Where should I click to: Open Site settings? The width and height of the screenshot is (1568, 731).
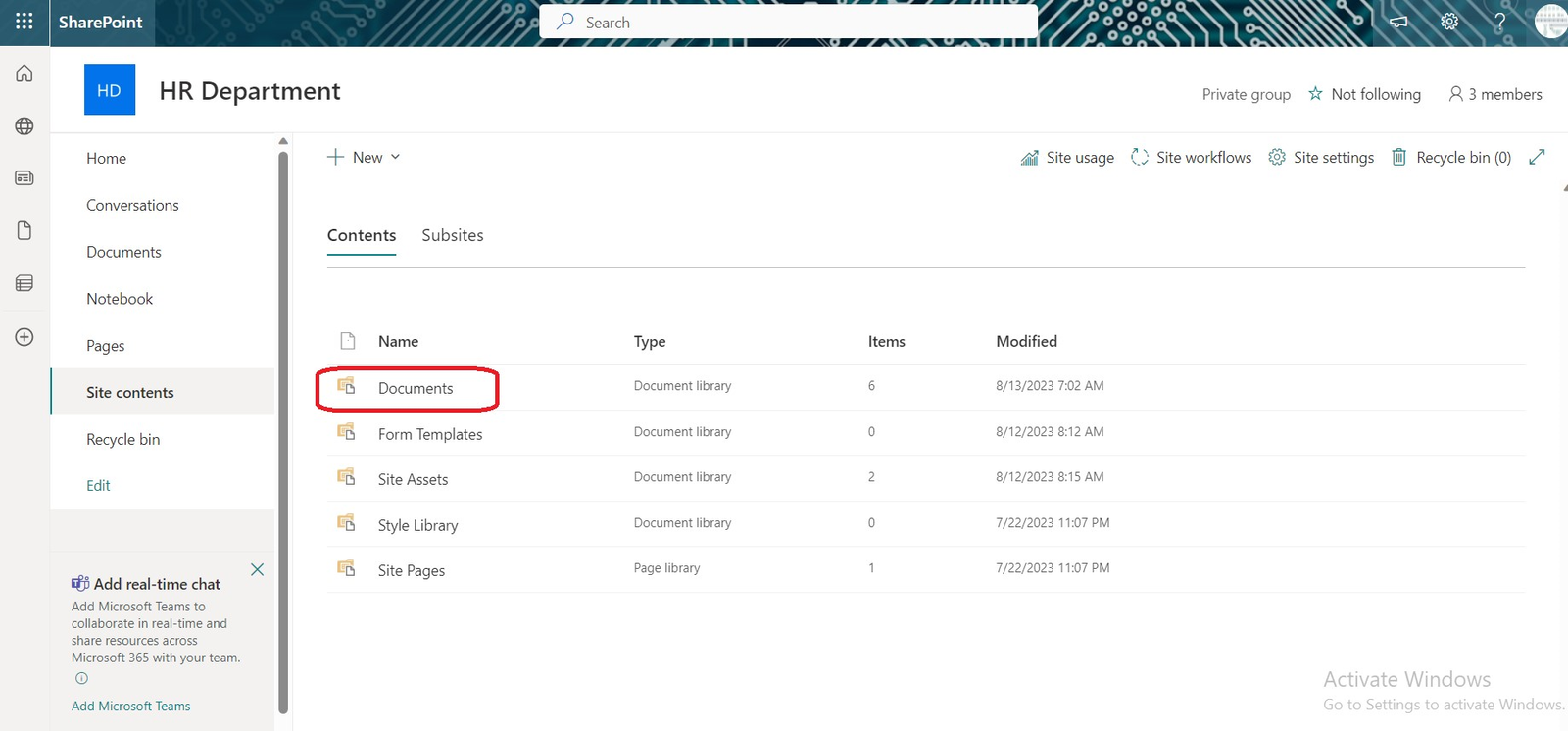tap(1321, 157)
